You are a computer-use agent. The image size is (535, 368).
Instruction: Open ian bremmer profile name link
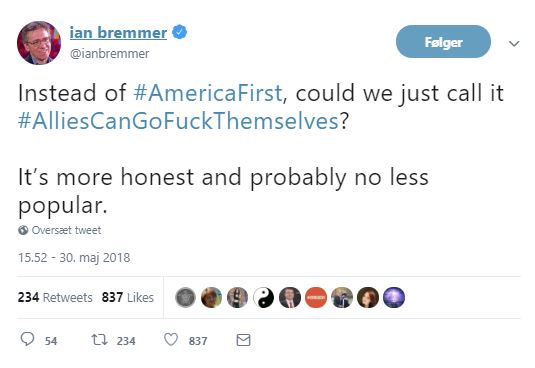pos(118,33)
